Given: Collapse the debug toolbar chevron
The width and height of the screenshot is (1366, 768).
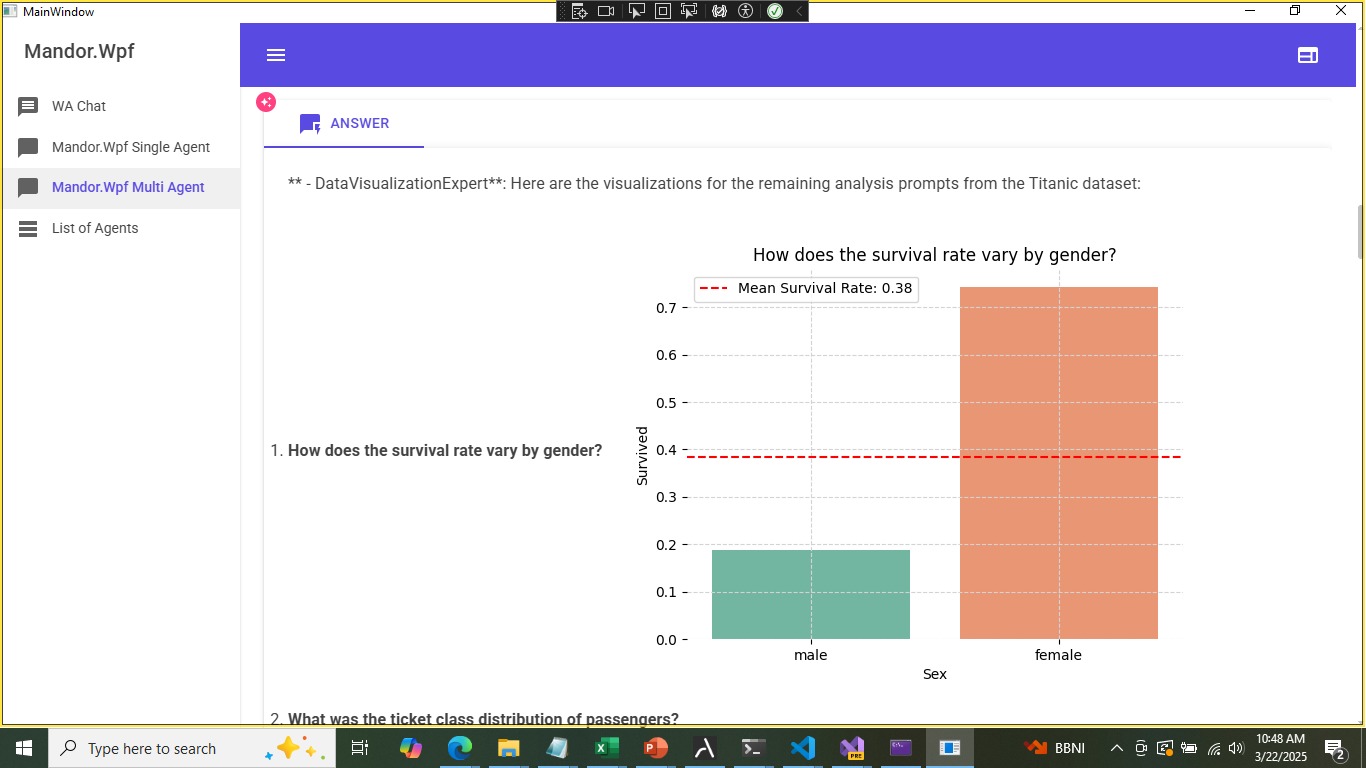Looking at the screenshot, I should pyautogui.click(x=798, y=11).
